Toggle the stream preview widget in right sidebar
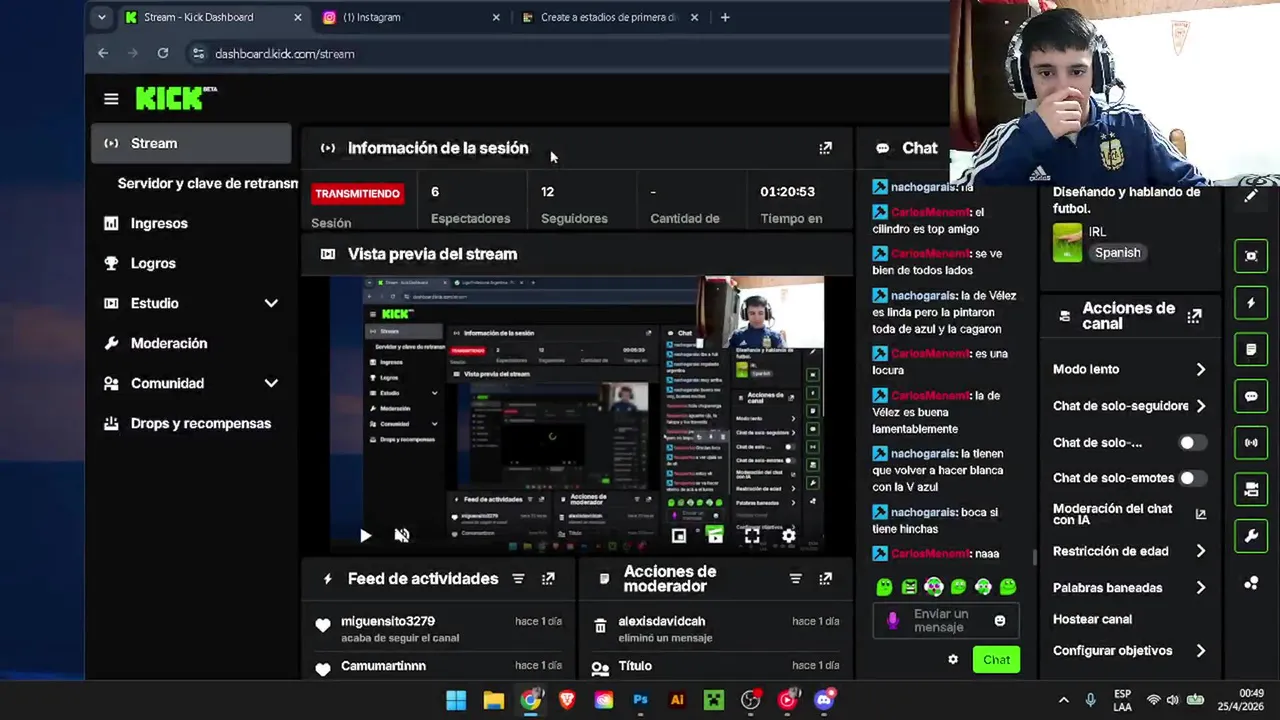Image resolution: width=1280 pixels, height=720 pixels. coord(1251,256)
